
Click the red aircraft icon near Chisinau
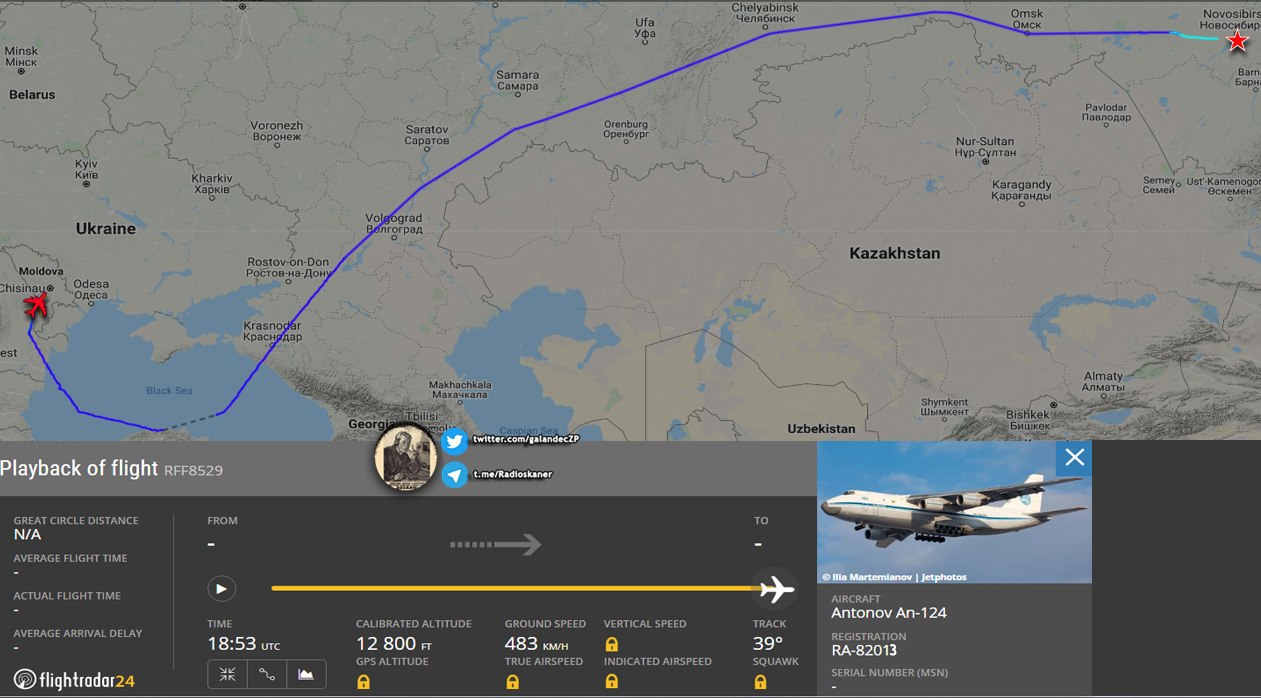pyautogui.click(x=36, y=304)
